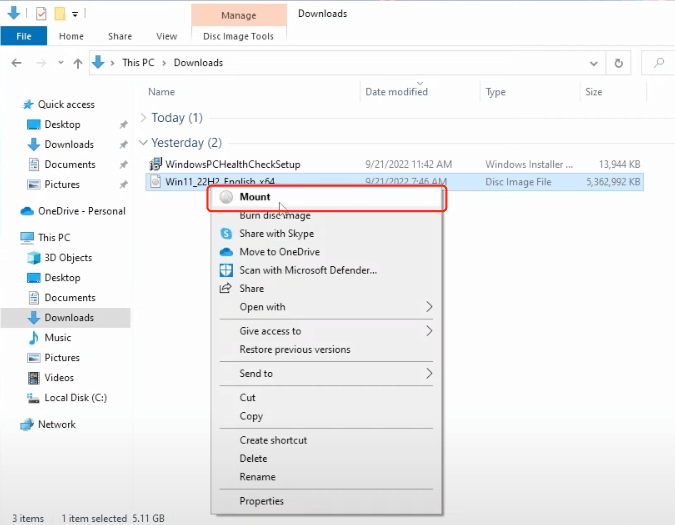The height and width of the screenshot is (525, 675).
Task: Click the Defender shield icon in context menu
Action: pos(226,270)
